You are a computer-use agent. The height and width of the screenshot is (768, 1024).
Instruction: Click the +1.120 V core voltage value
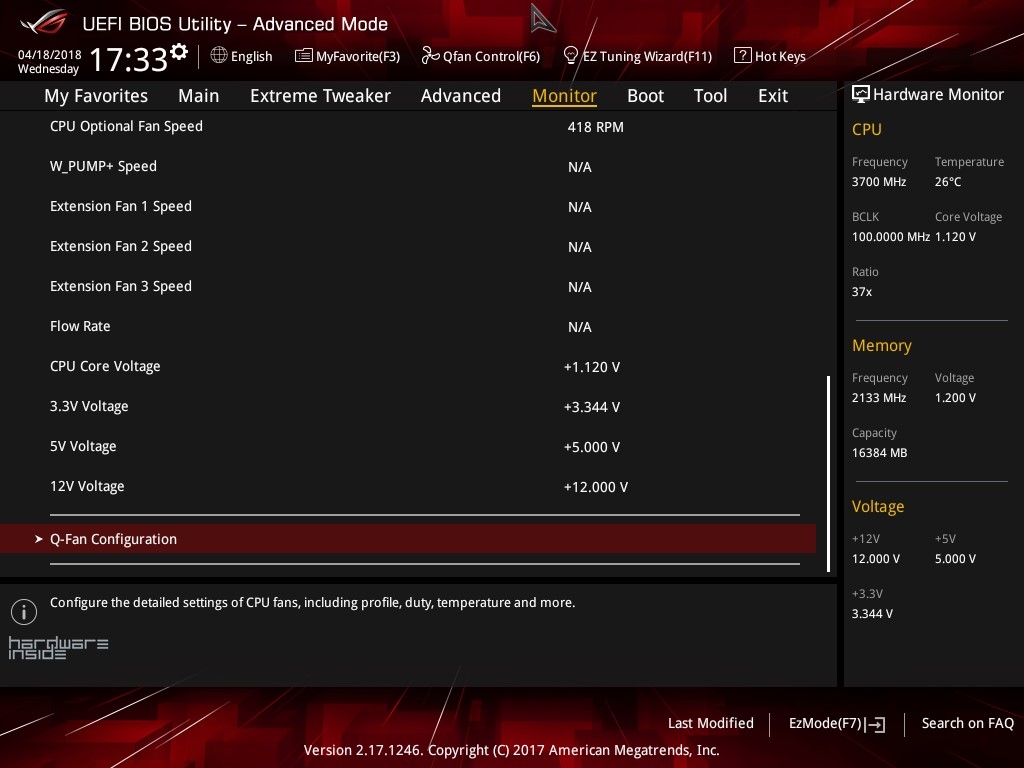tap(592, 367)
